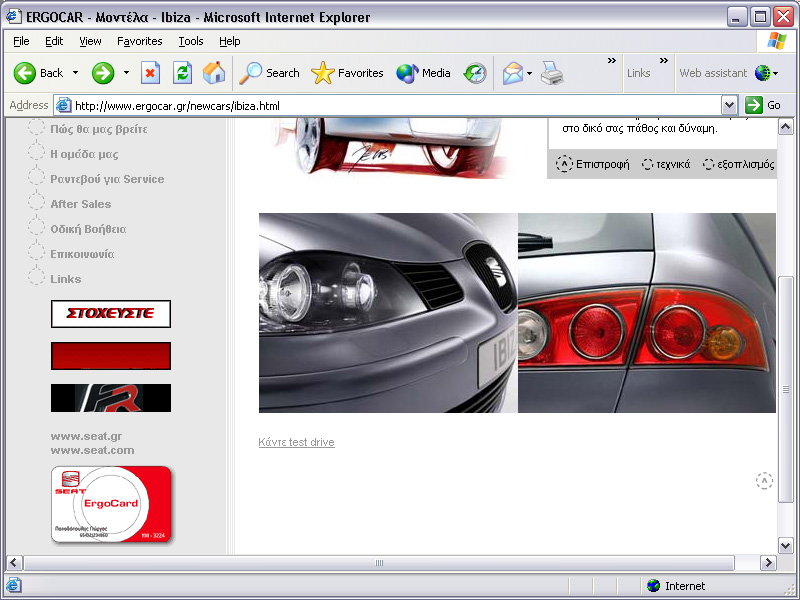This screenshot has width=800, height=600.
Task: Click the 'Κάντε test drive' link
Action: (296, 442)
